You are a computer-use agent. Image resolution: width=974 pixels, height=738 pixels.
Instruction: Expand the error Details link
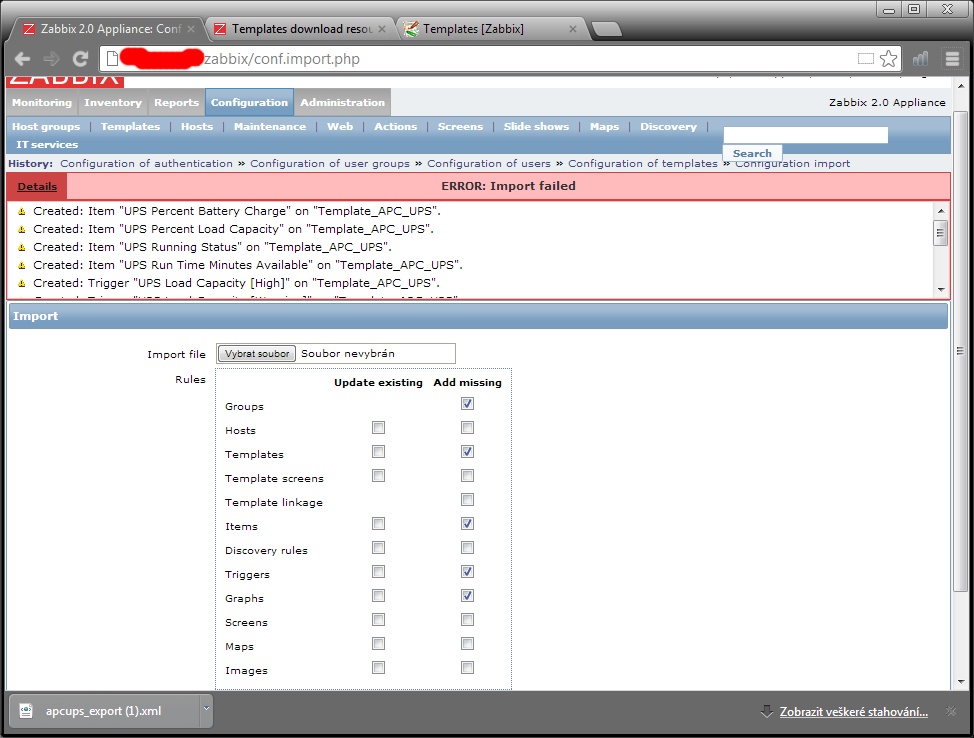[37, 186]
